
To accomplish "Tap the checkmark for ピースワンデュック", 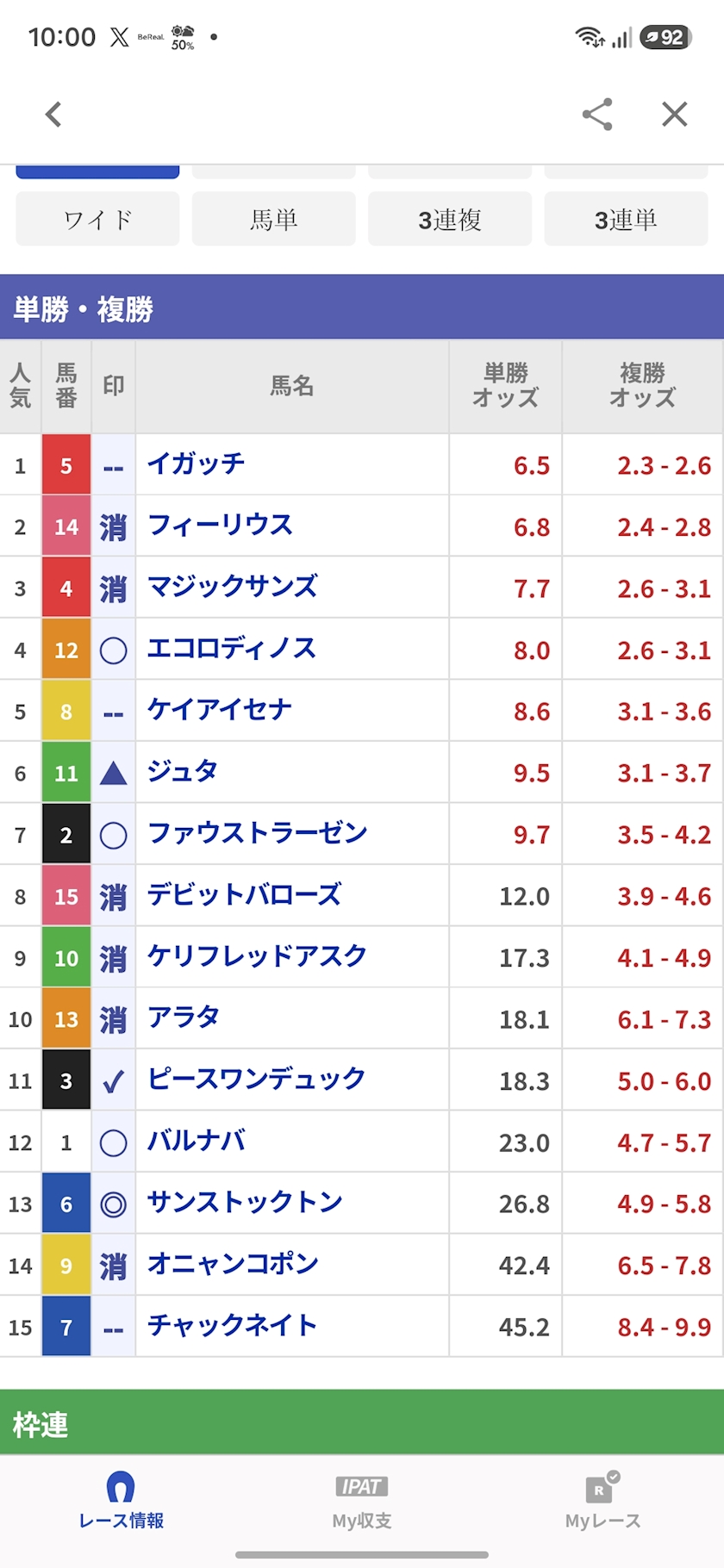I will [x=113, y=1080].
